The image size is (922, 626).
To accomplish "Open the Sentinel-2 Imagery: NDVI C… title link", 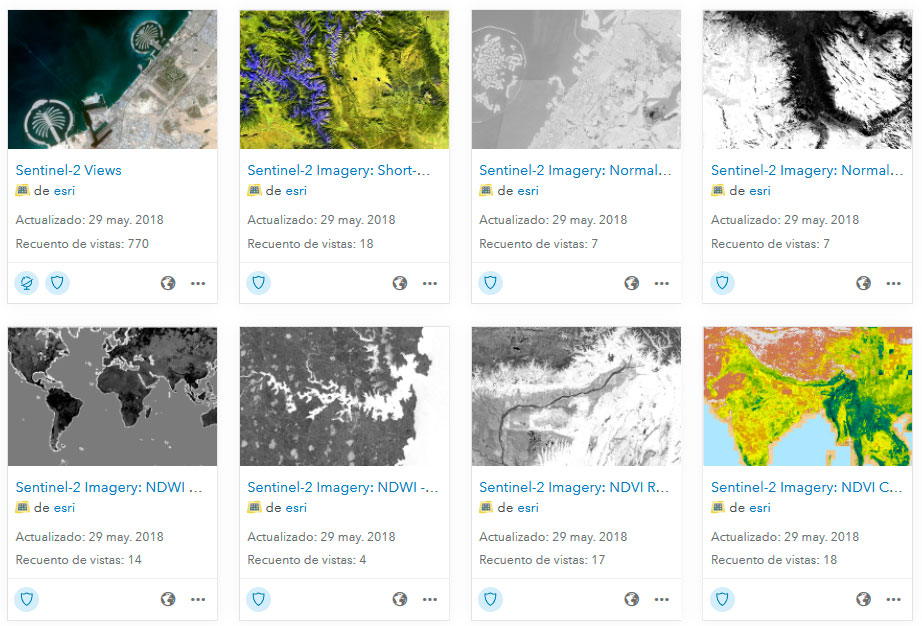I will pos(806,487).
